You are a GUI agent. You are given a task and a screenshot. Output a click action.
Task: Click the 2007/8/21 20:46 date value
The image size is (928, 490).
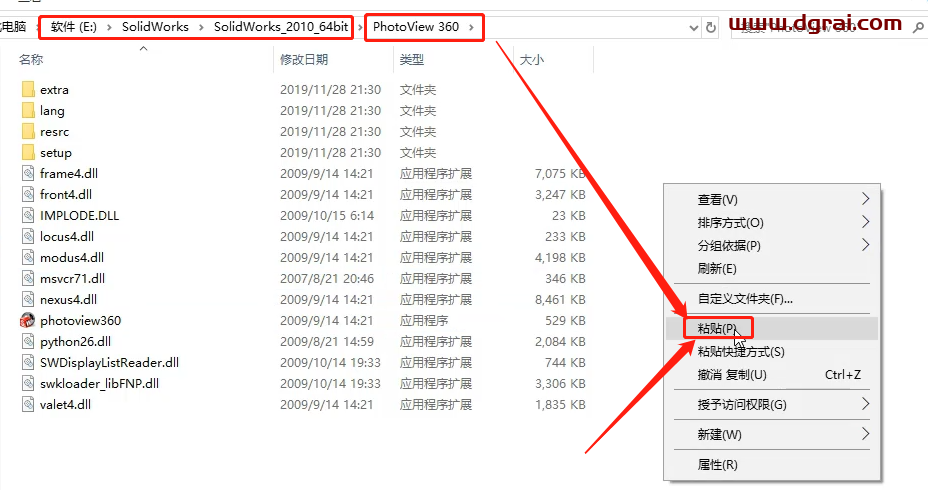[327, 279]
